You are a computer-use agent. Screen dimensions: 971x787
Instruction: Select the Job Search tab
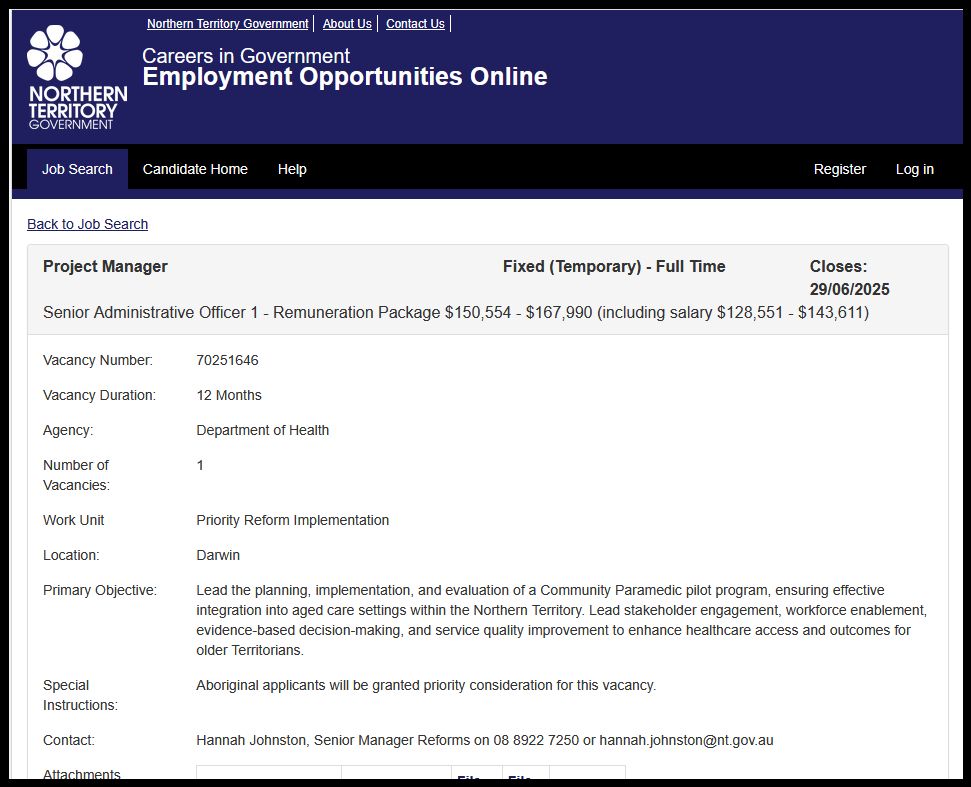coord(77,169)
